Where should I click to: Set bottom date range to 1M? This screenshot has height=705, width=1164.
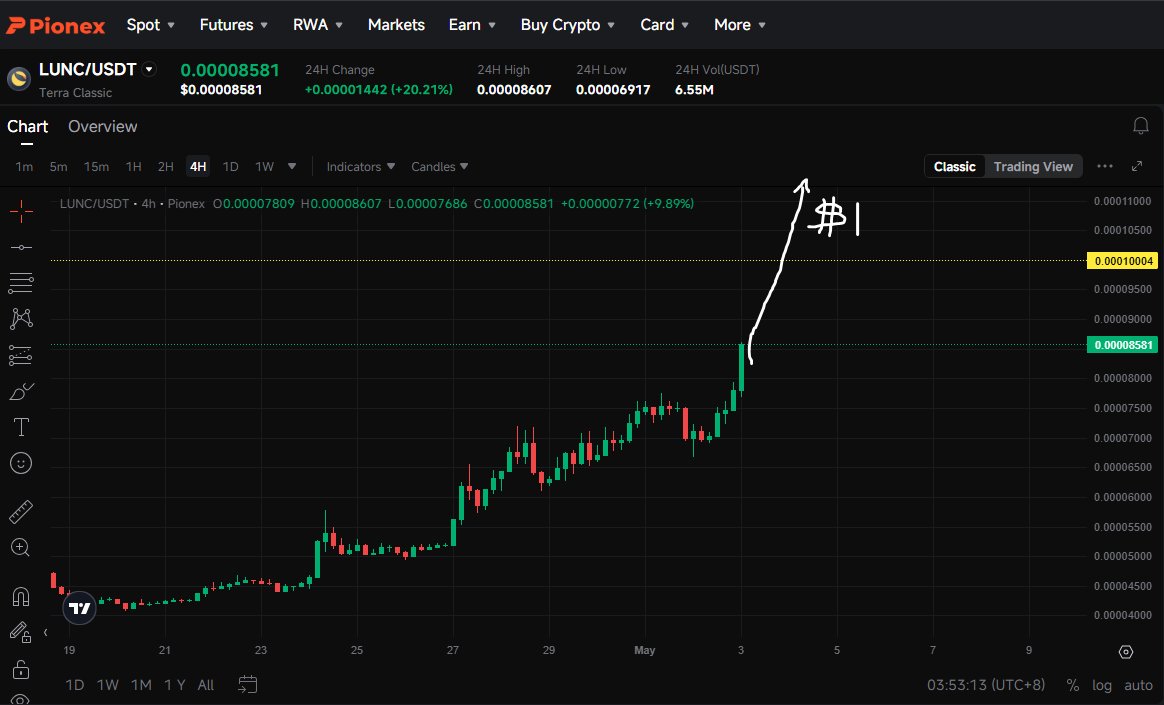click(141, 684)
